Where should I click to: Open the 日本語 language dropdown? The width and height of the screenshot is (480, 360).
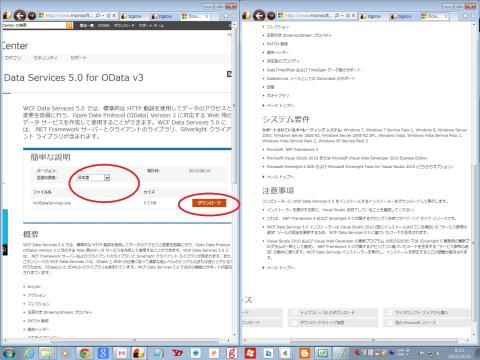[93, 178]
